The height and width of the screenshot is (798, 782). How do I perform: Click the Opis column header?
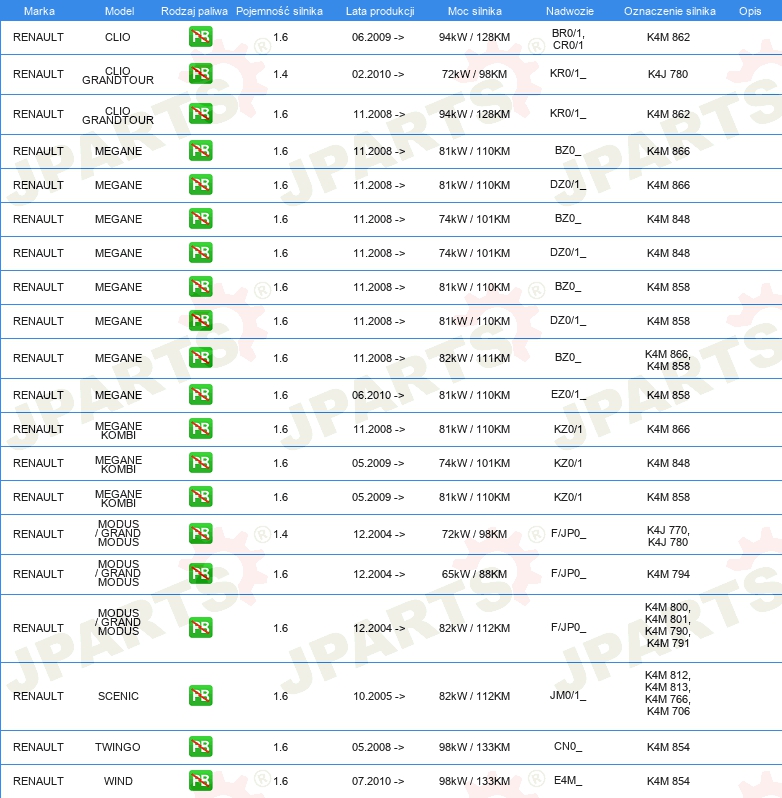click(750, 11)
